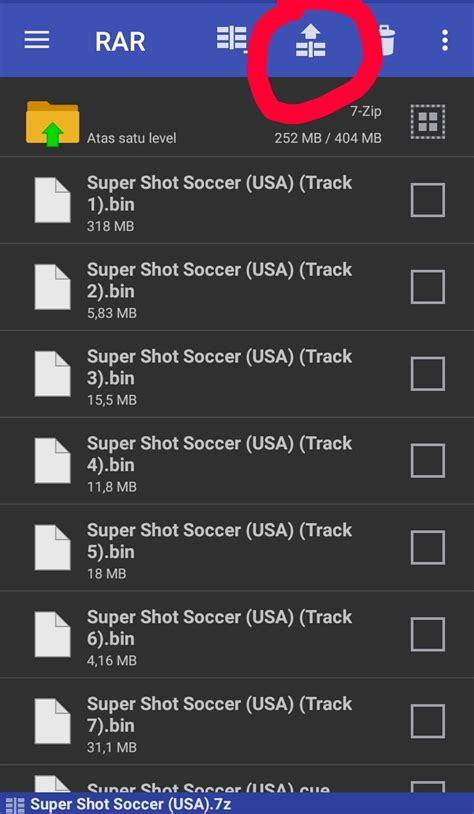Tick the Track 5.bin checkbox
The height and width of the screenshot is (814, 474).
pos(428,547)
